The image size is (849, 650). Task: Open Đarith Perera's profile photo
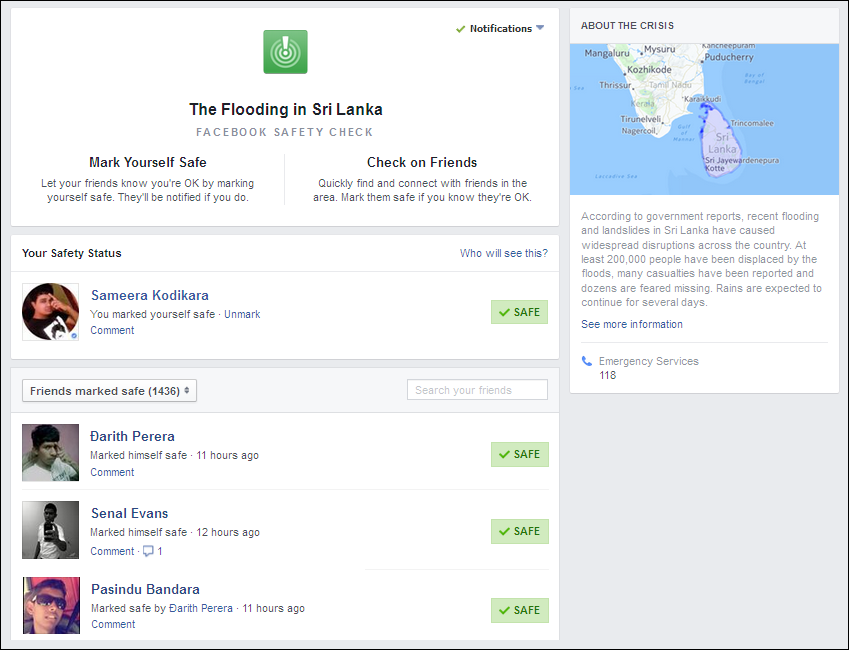(x=51, y=453)
